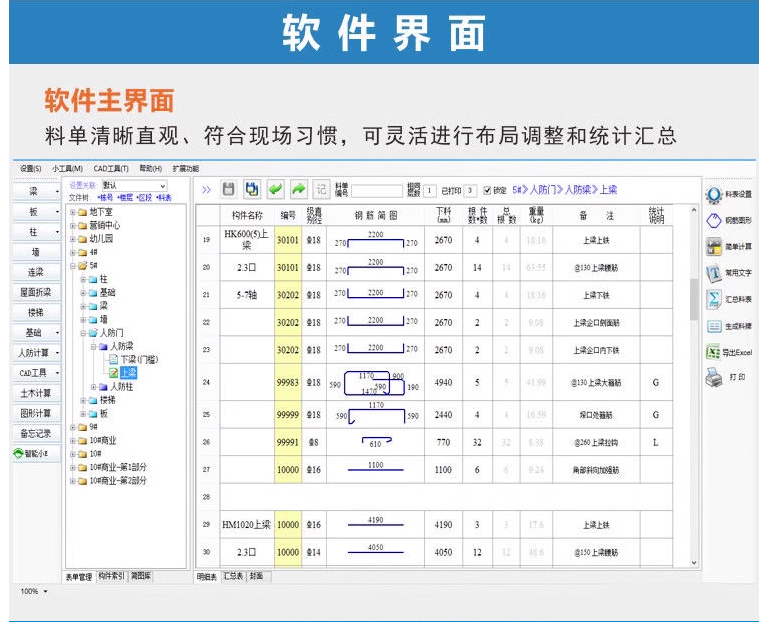765x622 pixels.
Task: Switch to the 汇总表 tab
Action: coord(232,576)
